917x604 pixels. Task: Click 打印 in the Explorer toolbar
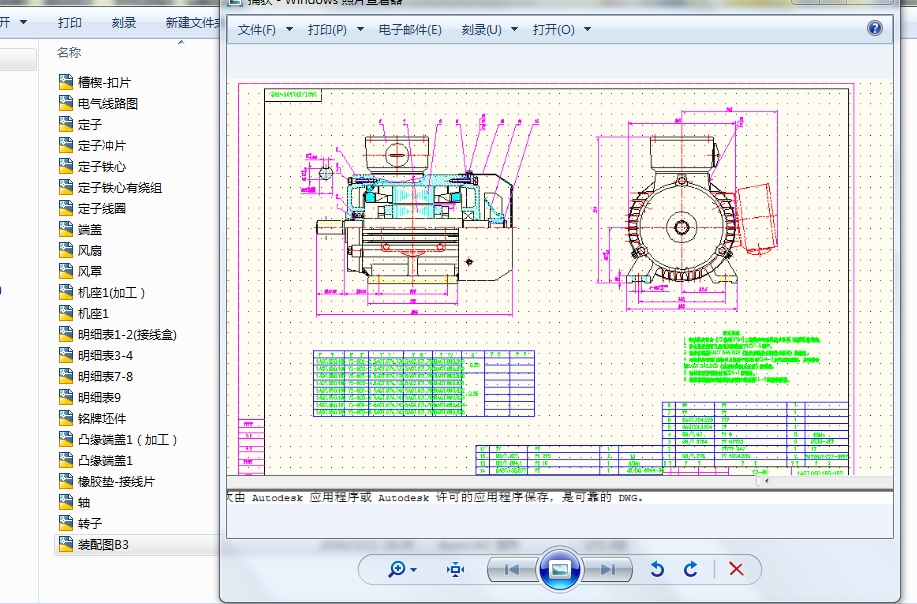click(70, 22)
